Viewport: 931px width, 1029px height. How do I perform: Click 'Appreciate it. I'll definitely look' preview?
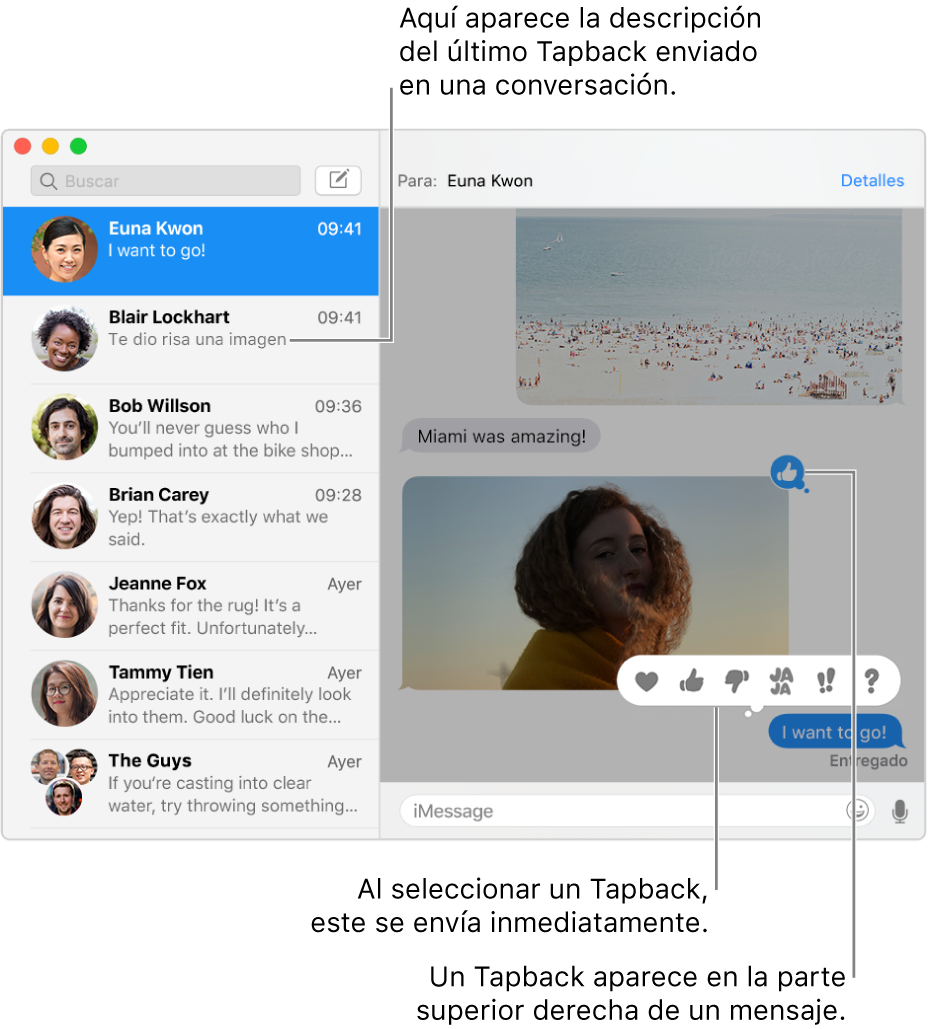click(230, 694)
